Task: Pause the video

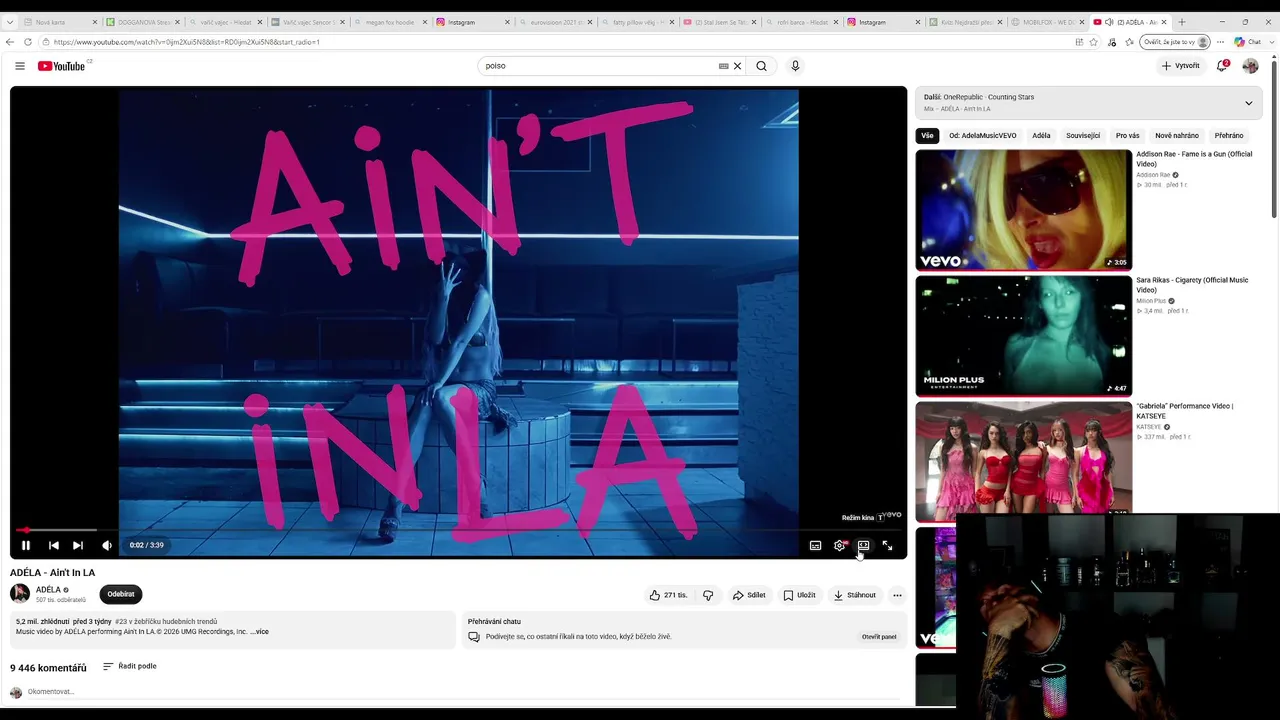Action: pos(26,545)
